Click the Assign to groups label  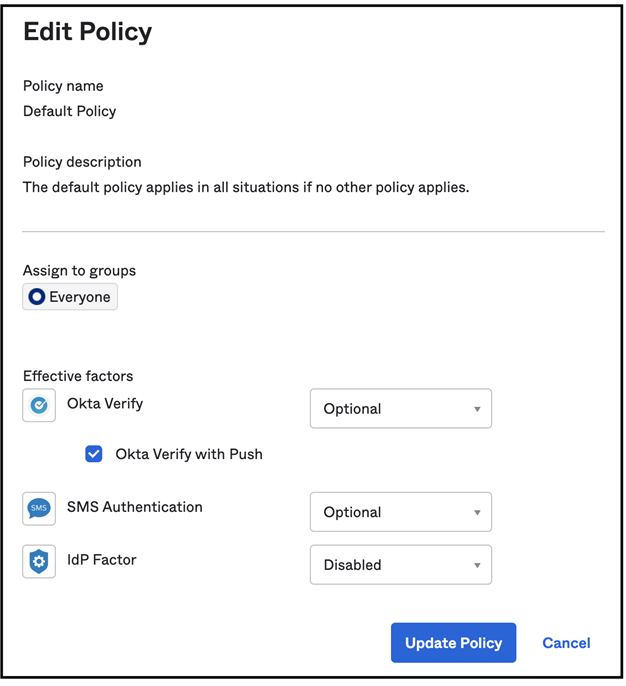pyautogui.click(x=80, y=270)
